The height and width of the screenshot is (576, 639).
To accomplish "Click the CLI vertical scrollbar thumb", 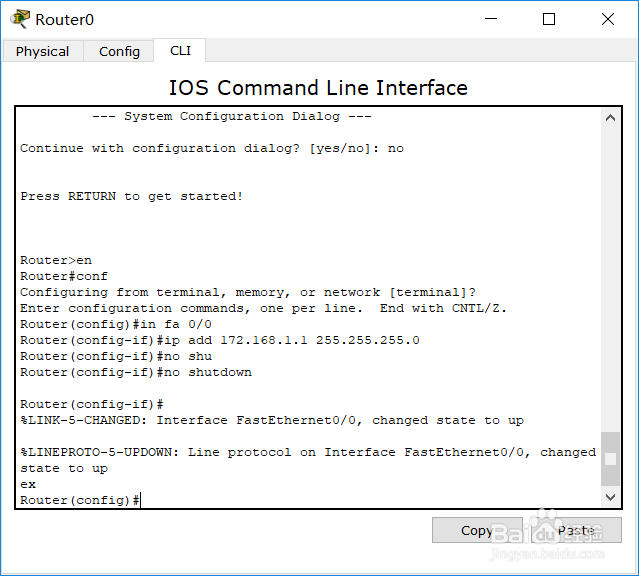I will (x=610, y=459).
